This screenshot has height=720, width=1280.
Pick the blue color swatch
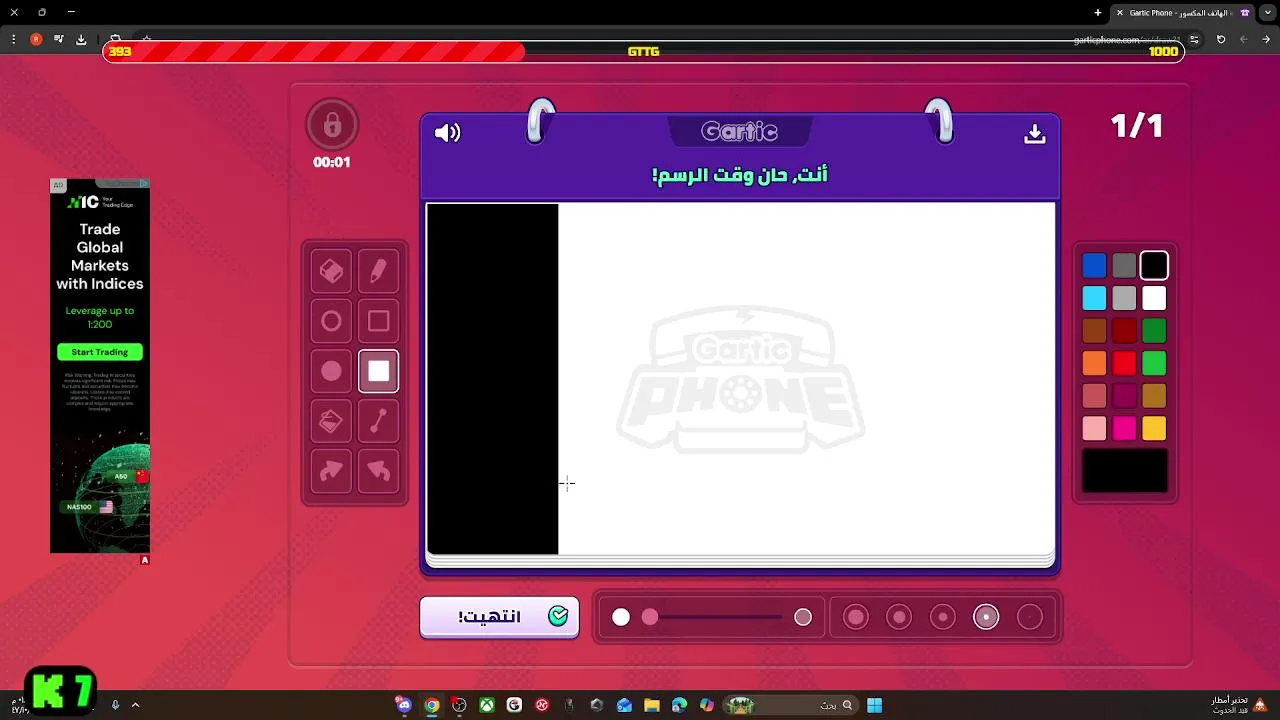click(1094, 265)
